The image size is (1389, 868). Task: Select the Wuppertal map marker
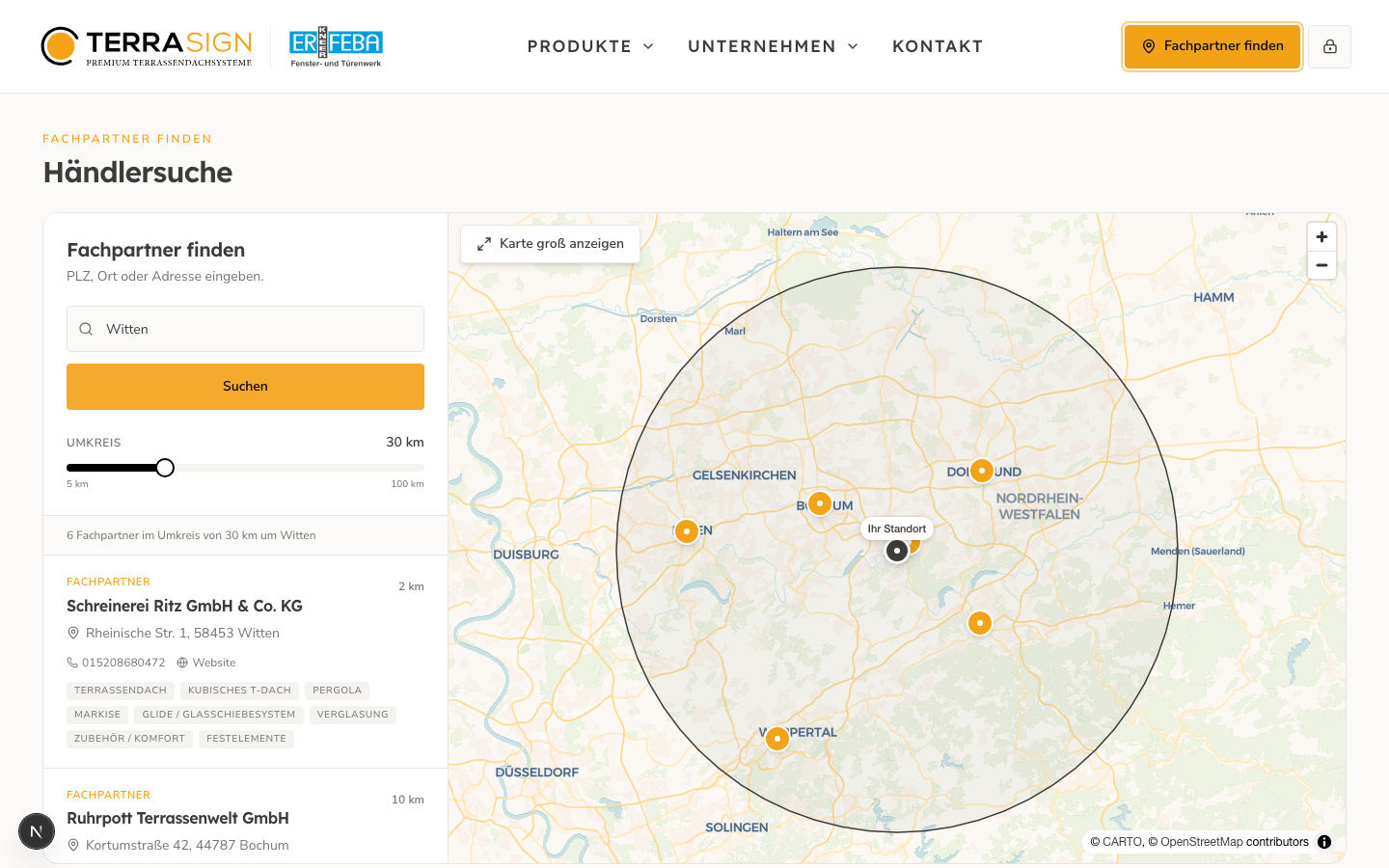pyautogui.click(x=777, y=739)
